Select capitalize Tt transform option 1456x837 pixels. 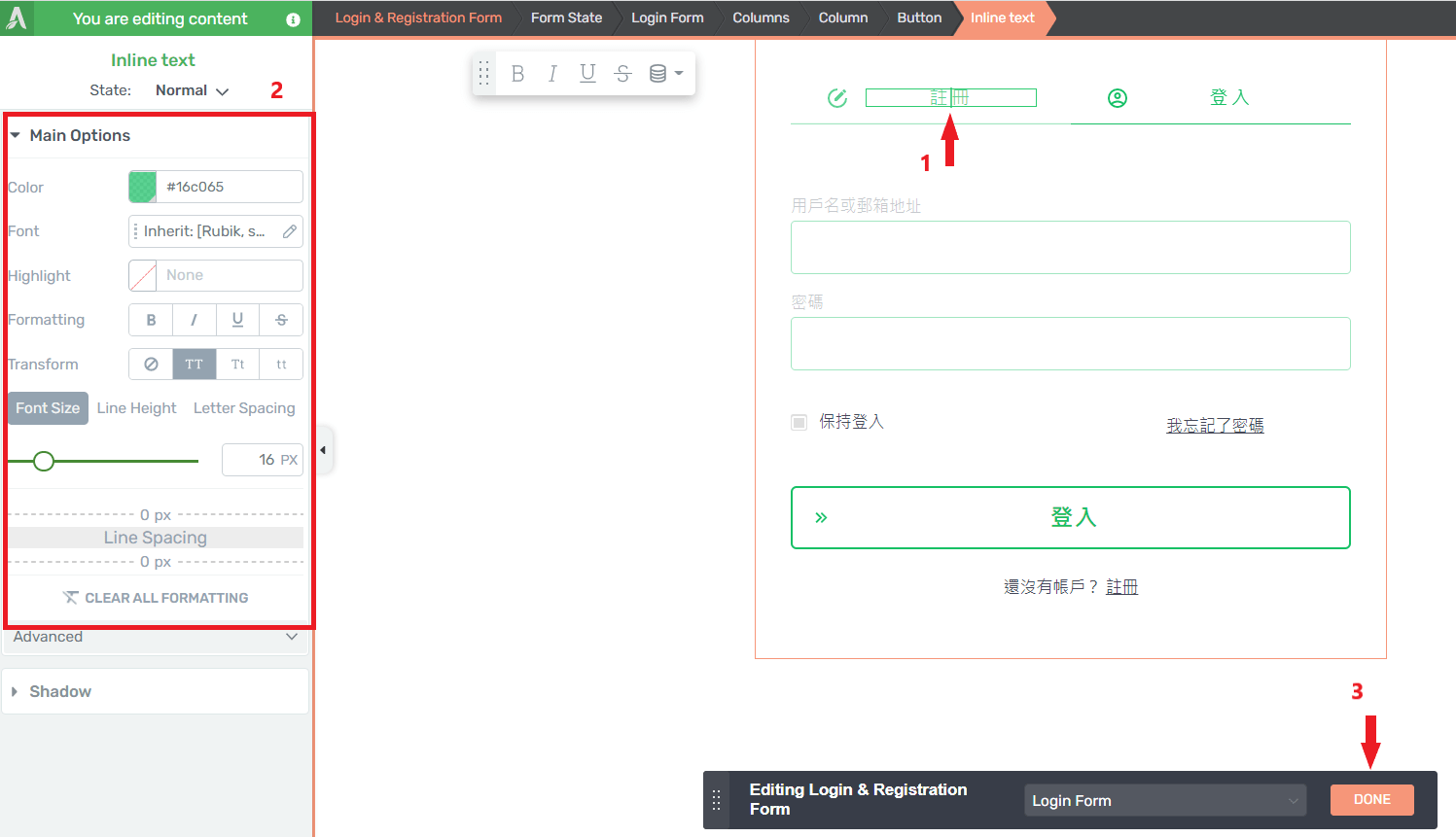(x=238, y=365)
